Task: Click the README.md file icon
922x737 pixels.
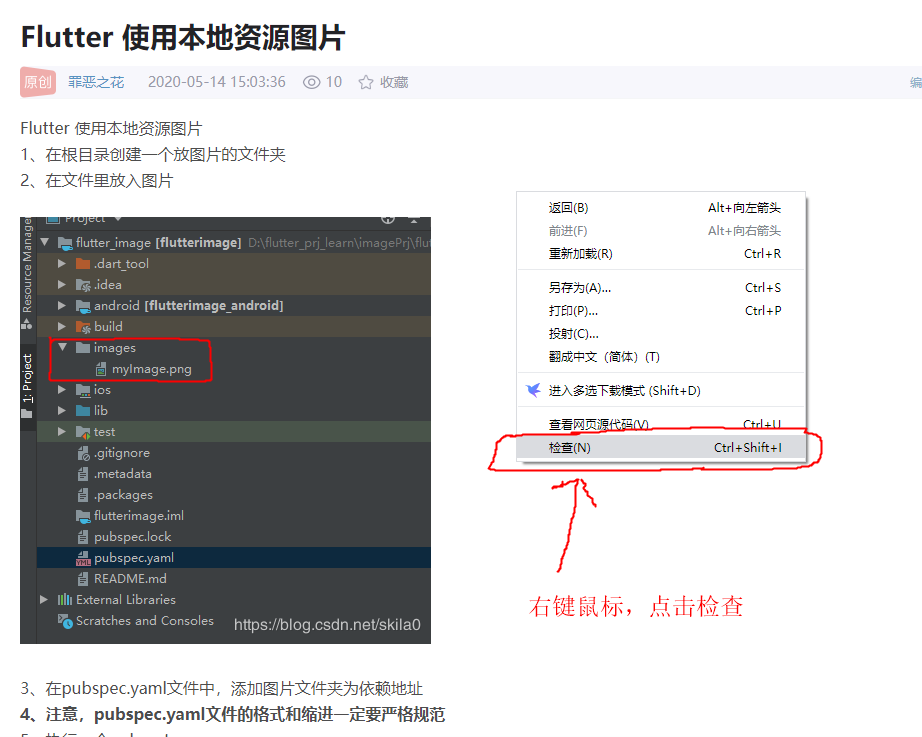Action: click(83, 579)
